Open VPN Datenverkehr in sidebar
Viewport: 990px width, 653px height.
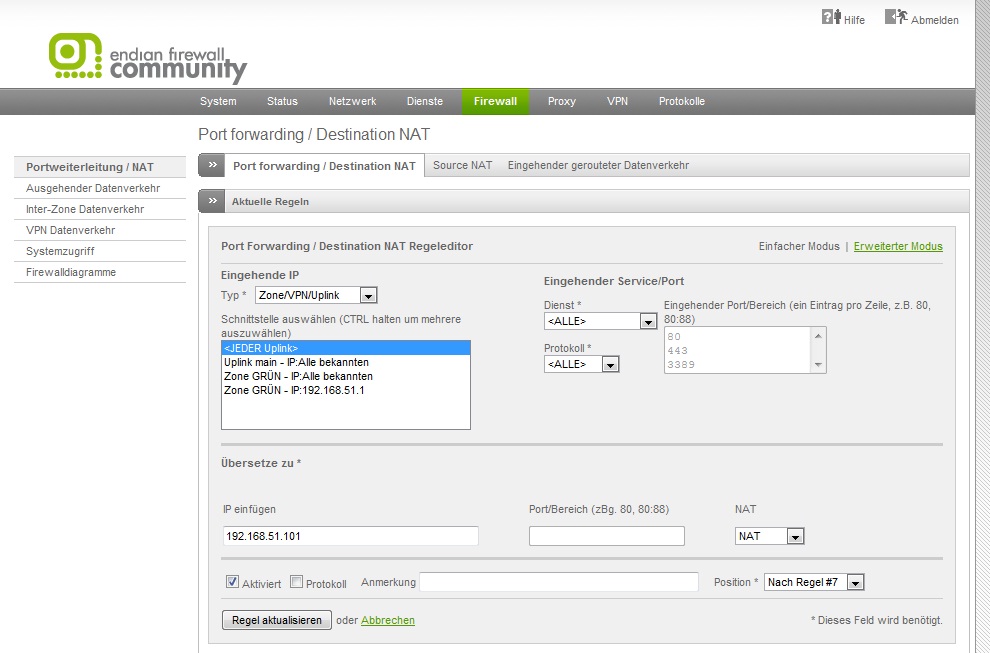coord(100,230)
